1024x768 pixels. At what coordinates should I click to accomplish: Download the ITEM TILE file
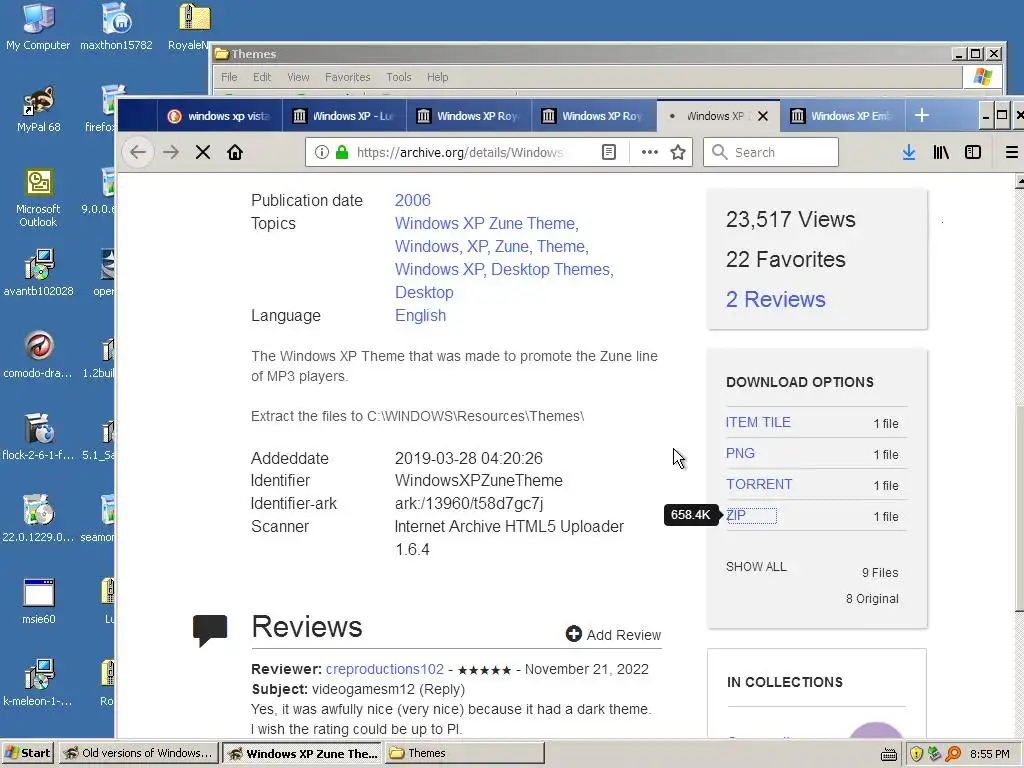[x=758, y=423]
